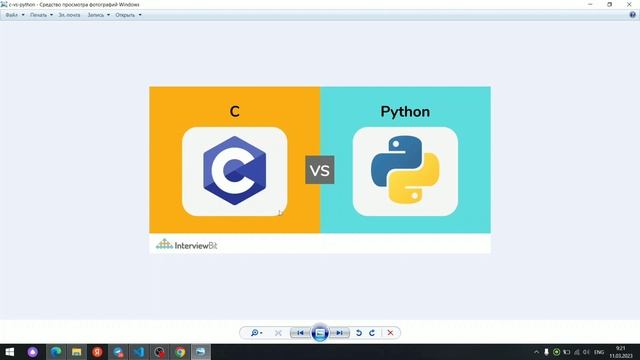Click the microphone tray icon

coord(546,352)
